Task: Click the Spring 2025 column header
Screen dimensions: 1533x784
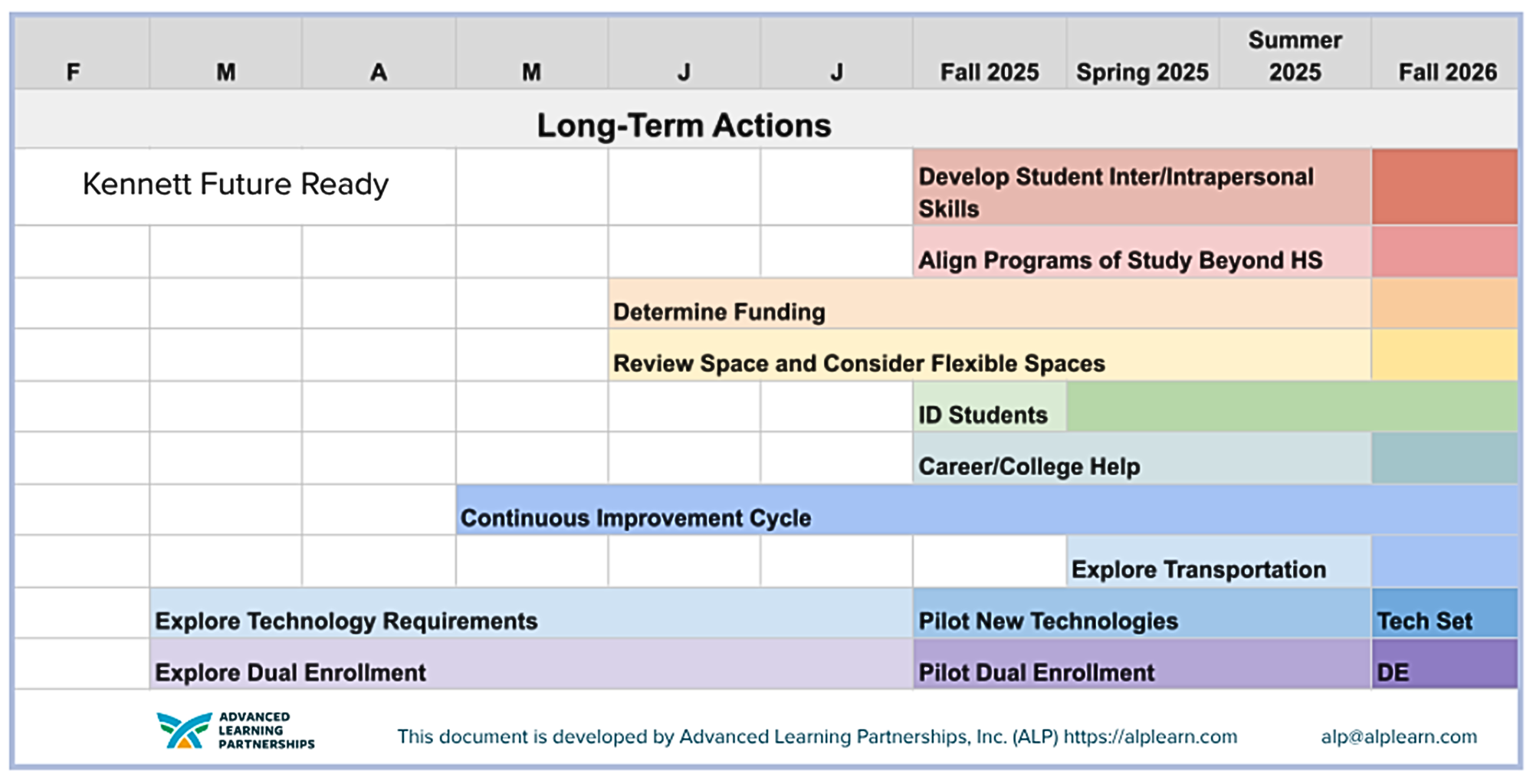Action: (1142, 72)
